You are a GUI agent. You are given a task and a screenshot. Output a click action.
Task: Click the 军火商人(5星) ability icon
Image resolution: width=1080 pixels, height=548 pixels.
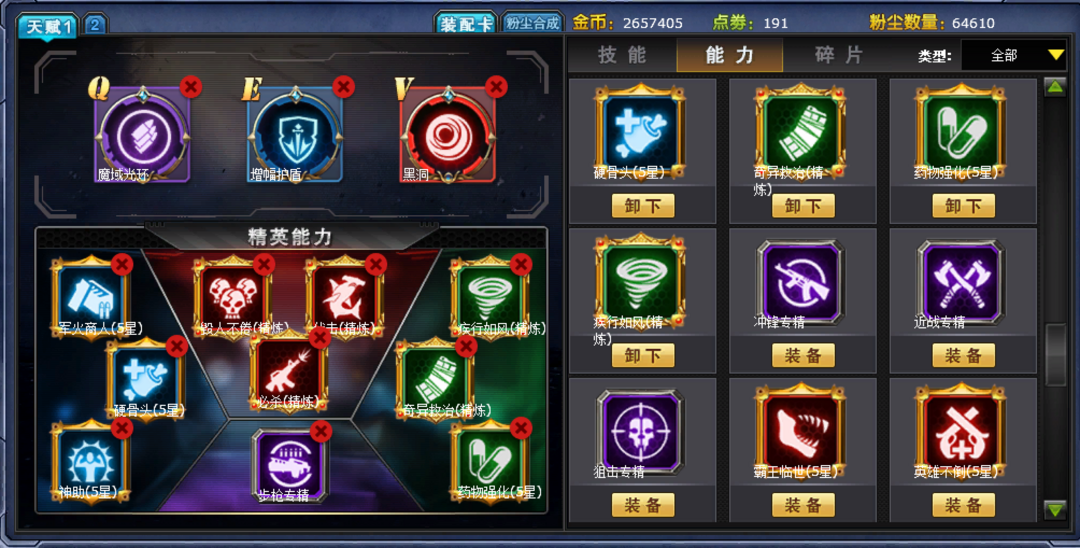tap(91, 296)
